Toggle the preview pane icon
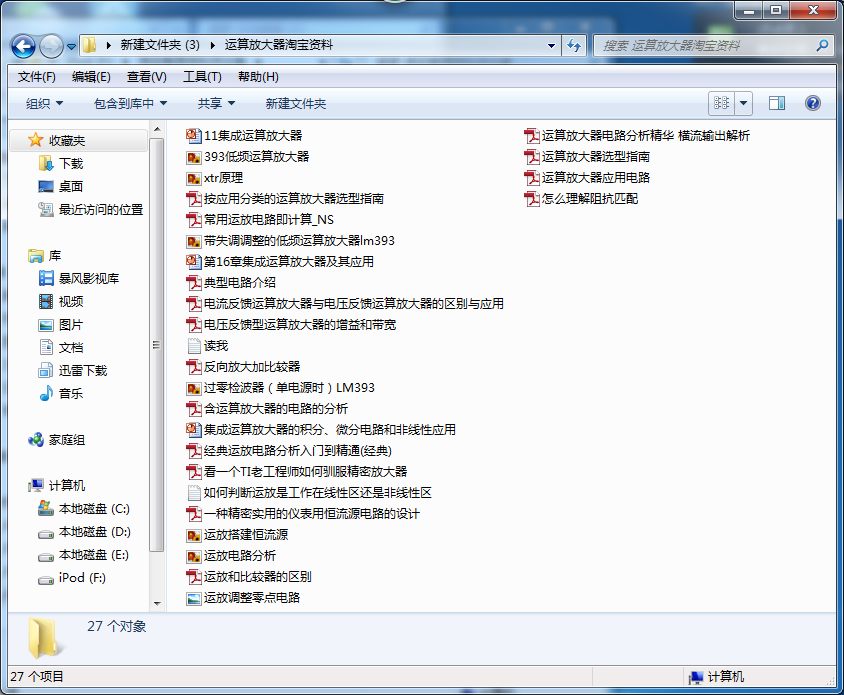This screenshot has width=844, height=695. click(777, 103)
